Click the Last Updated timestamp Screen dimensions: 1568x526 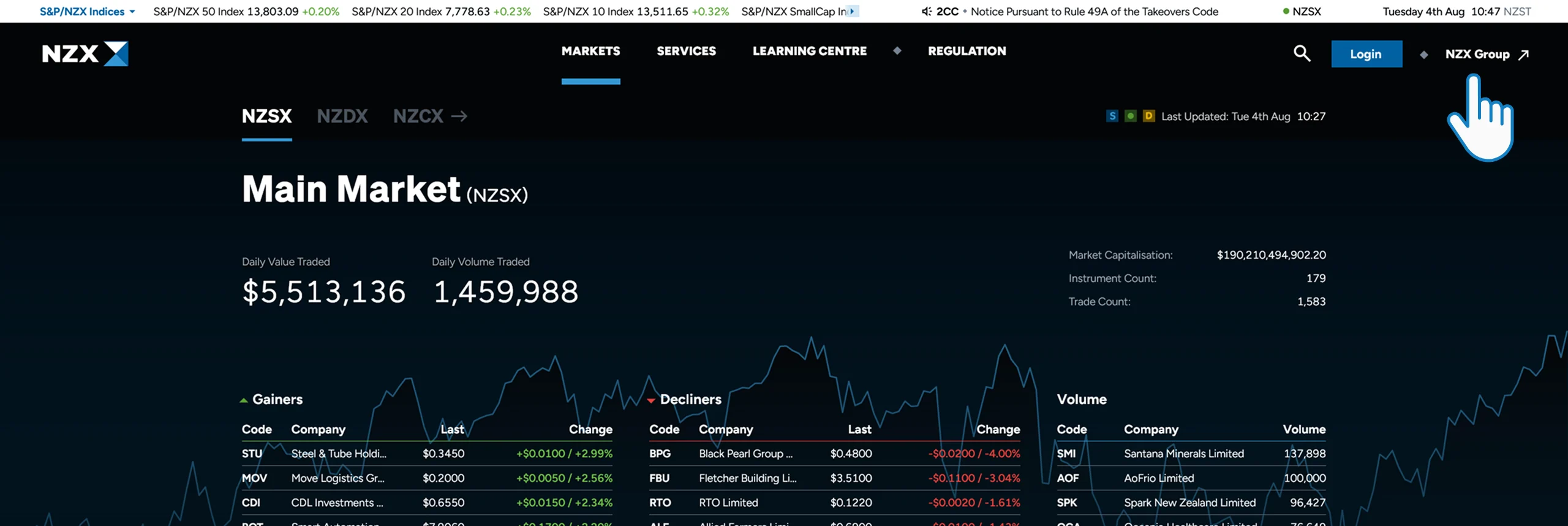[x=1243, y=116]
